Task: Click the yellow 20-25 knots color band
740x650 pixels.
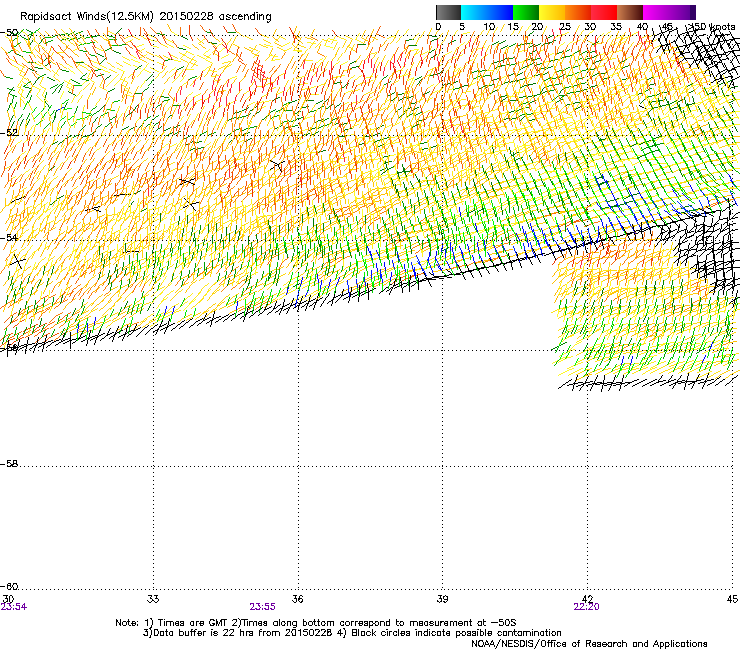Action: coord(552,12)
